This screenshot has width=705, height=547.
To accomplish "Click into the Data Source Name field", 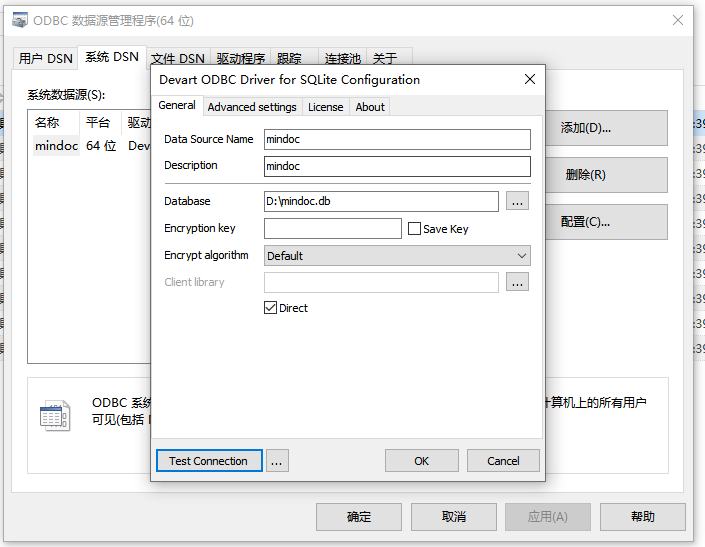I will 397,140.
